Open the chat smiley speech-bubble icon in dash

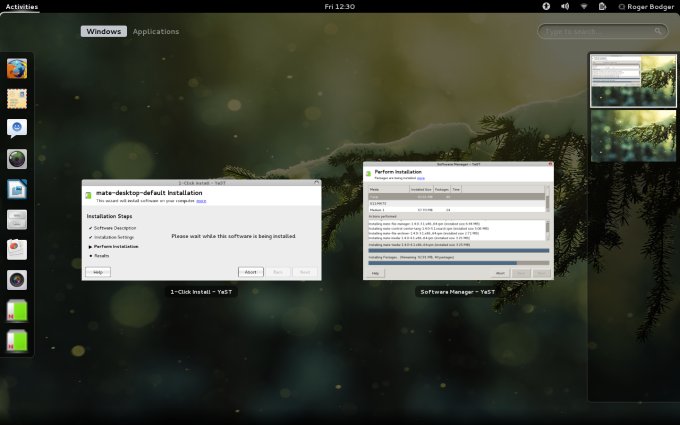click(17, 128)
